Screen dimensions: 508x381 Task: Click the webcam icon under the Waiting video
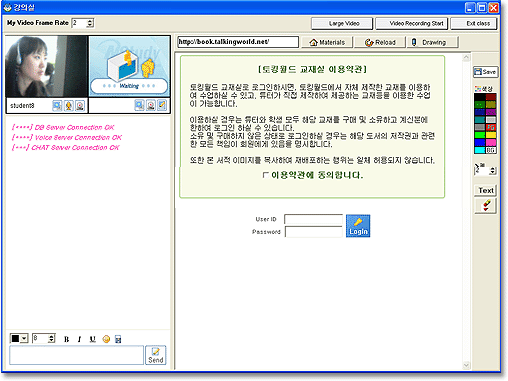click(151, 105)
